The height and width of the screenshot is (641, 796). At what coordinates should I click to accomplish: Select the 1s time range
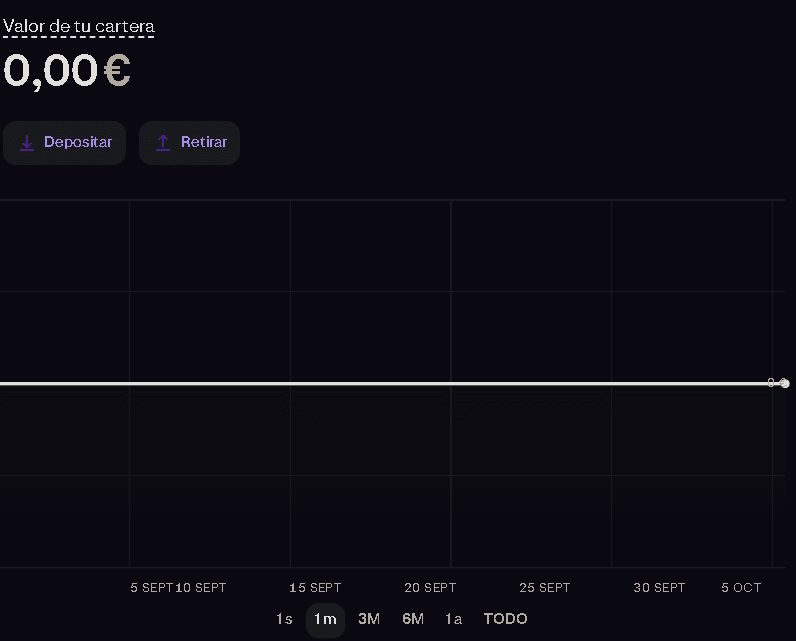(284, 619)
